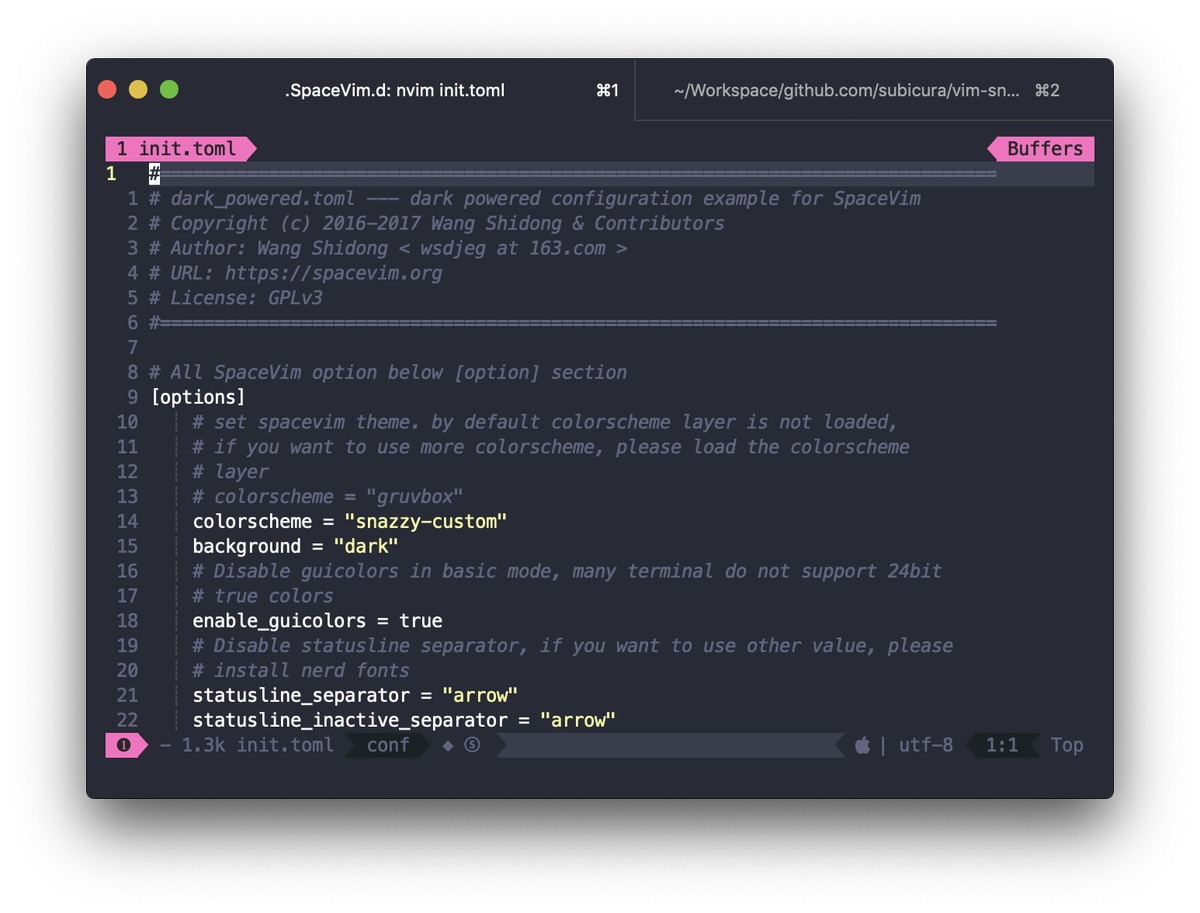Viewport: 1200px width, 913px height.
Task: Click the '# colorscheme = "gruvbox"' comment
Action: point(328,496)
